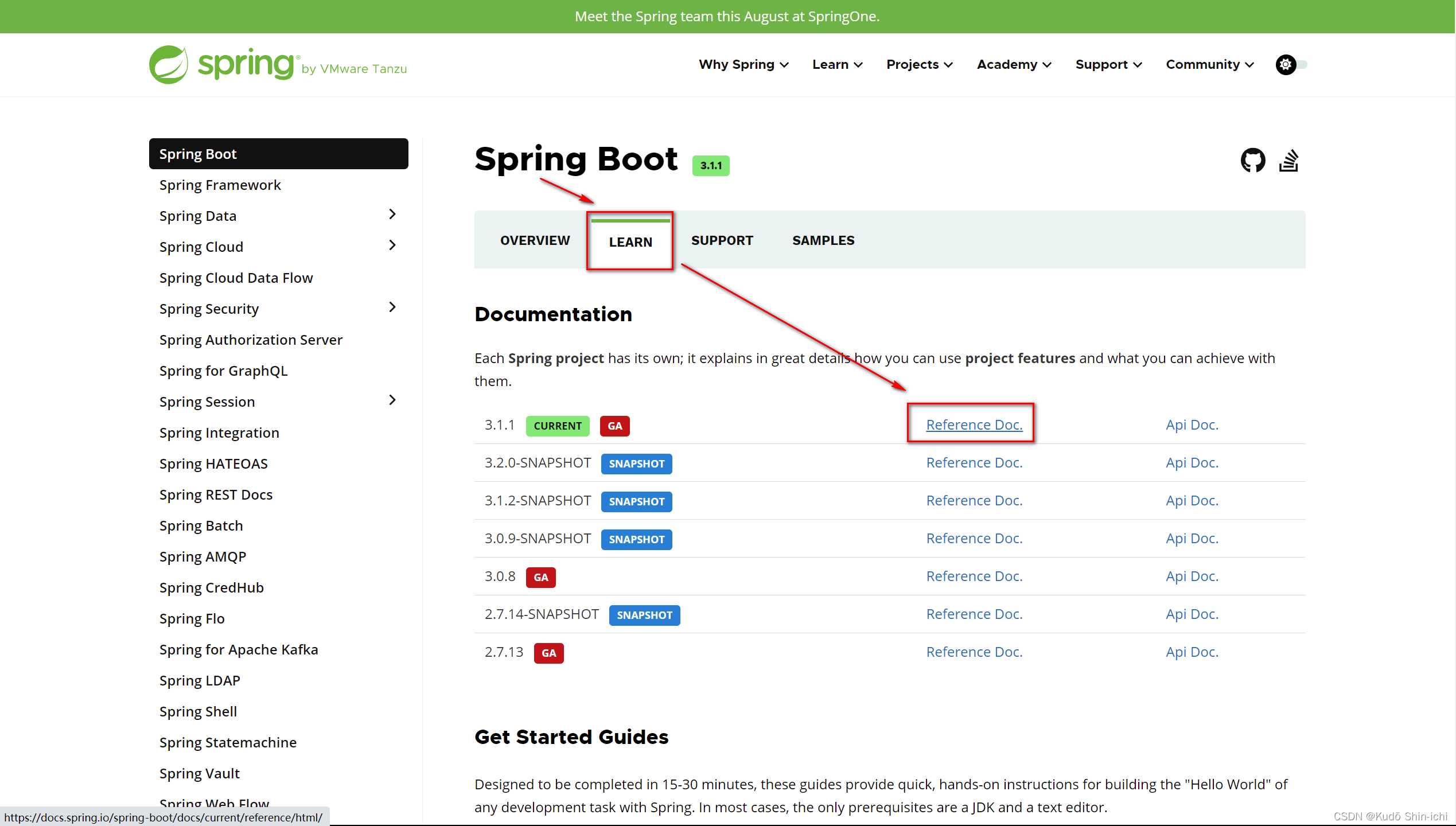Open Spring Statemachine sidebar item
Screen dimensions: 1456x826
click(x=228, y=742)
